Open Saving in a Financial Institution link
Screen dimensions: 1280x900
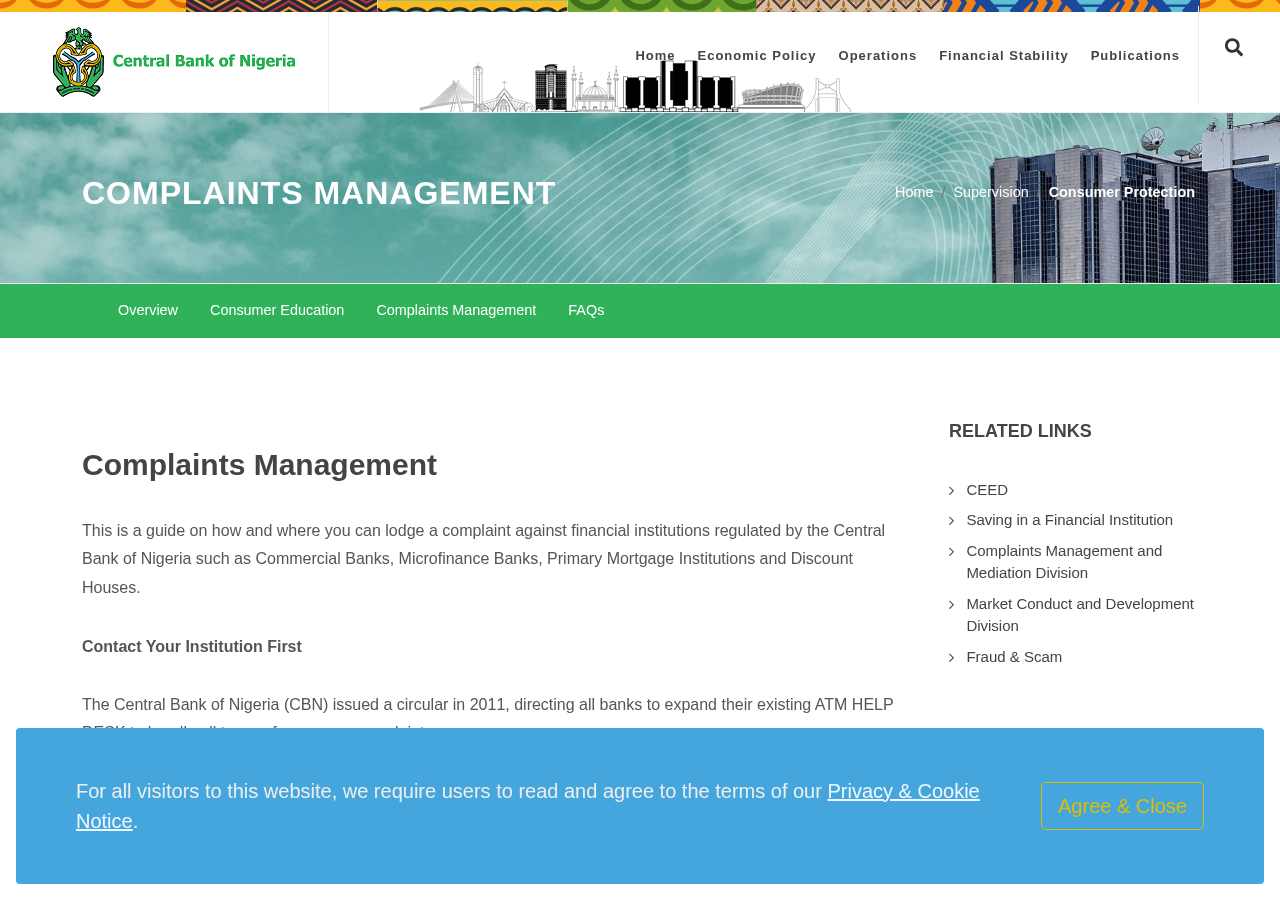tap(1070, 520)
